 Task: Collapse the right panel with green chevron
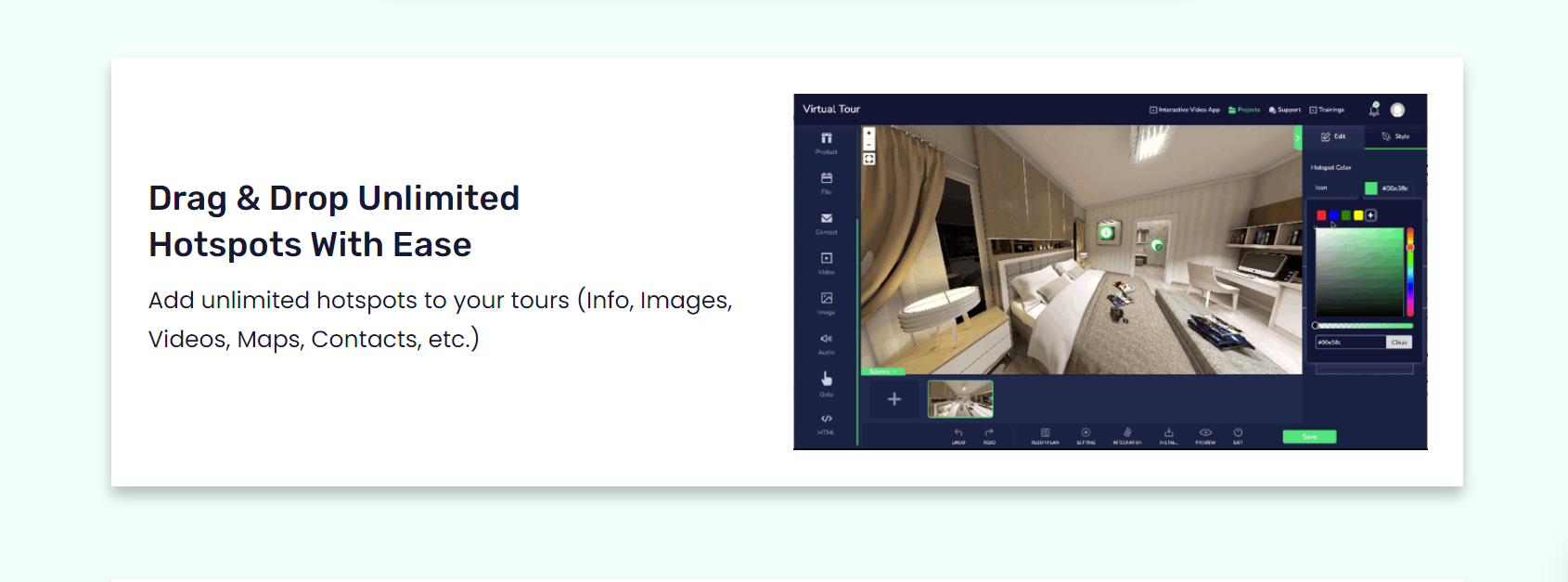click(1298, 138)
